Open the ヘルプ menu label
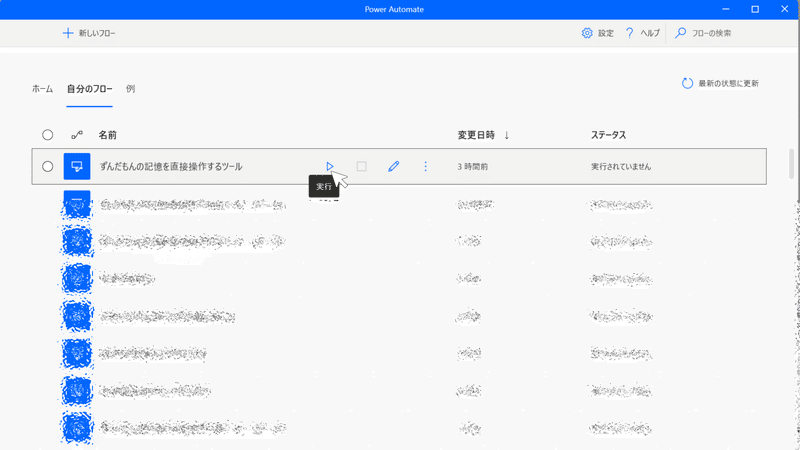Viewport: 800px width, 450px height. click(x=650, y=33)
